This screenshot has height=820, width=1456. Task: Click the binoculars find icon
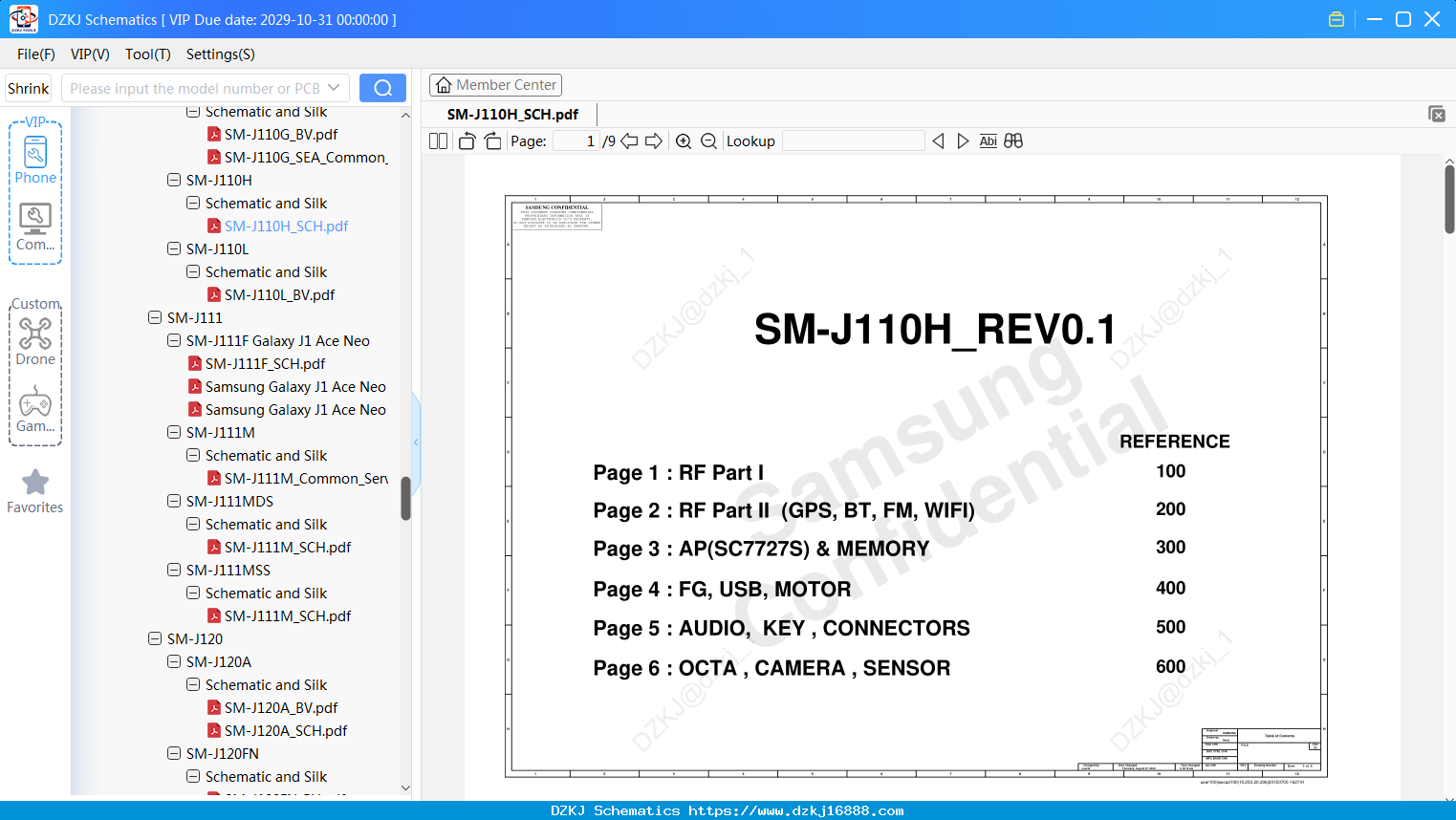(x=1013, y=141)
